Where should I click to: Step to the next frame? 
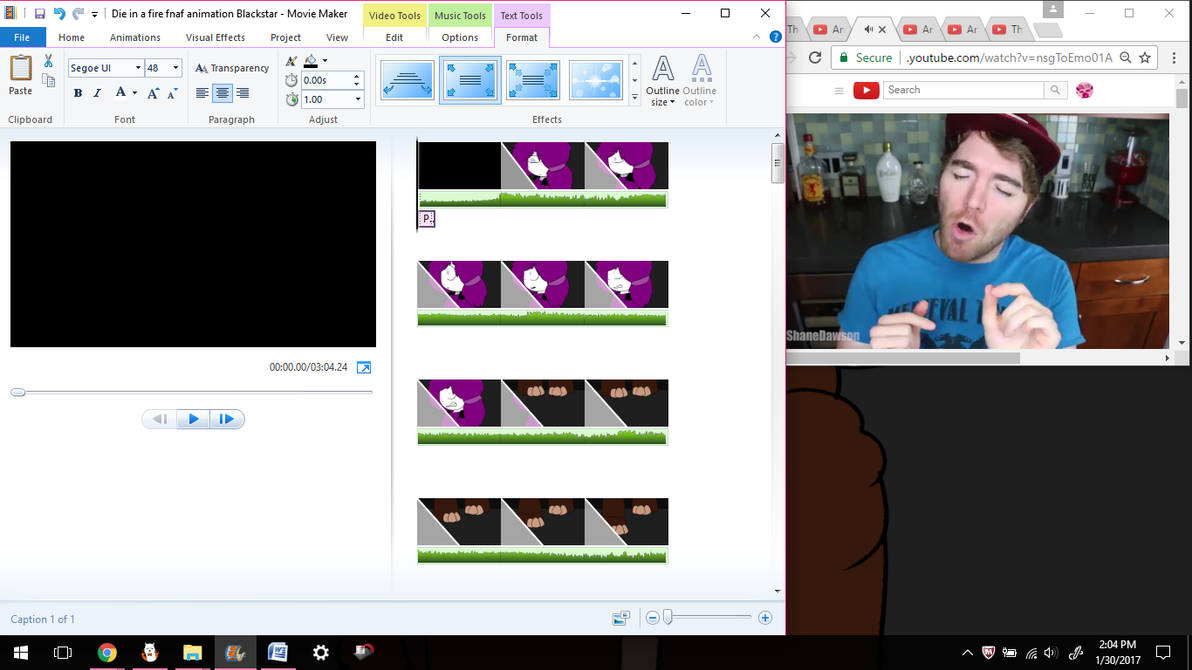pyautogui.click(x=227, y=419)
